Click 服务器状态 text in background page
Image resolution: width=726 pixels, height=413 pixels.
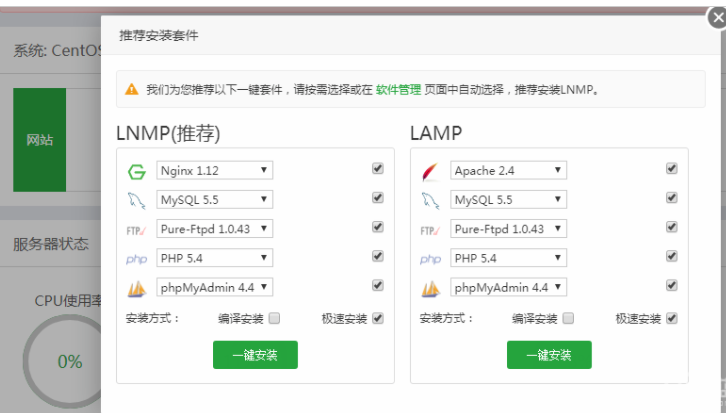click(50, 244)
